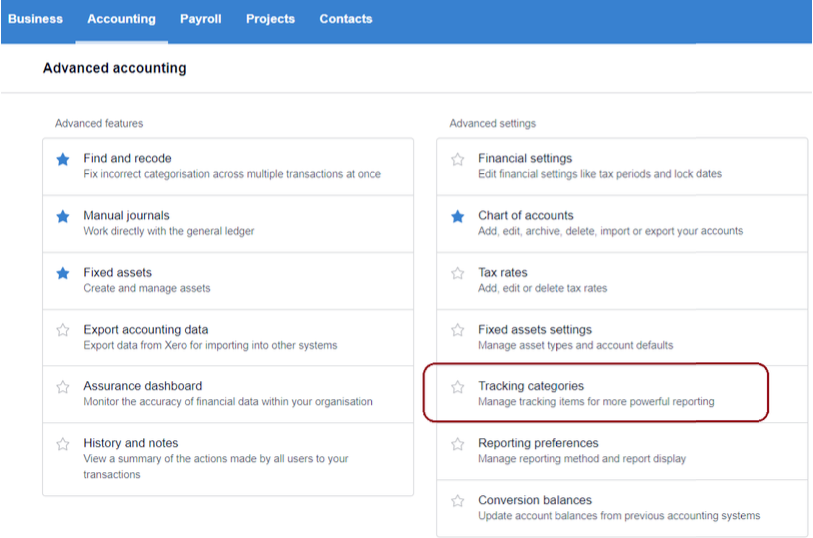Star the Tax rates item

point(457,273)
